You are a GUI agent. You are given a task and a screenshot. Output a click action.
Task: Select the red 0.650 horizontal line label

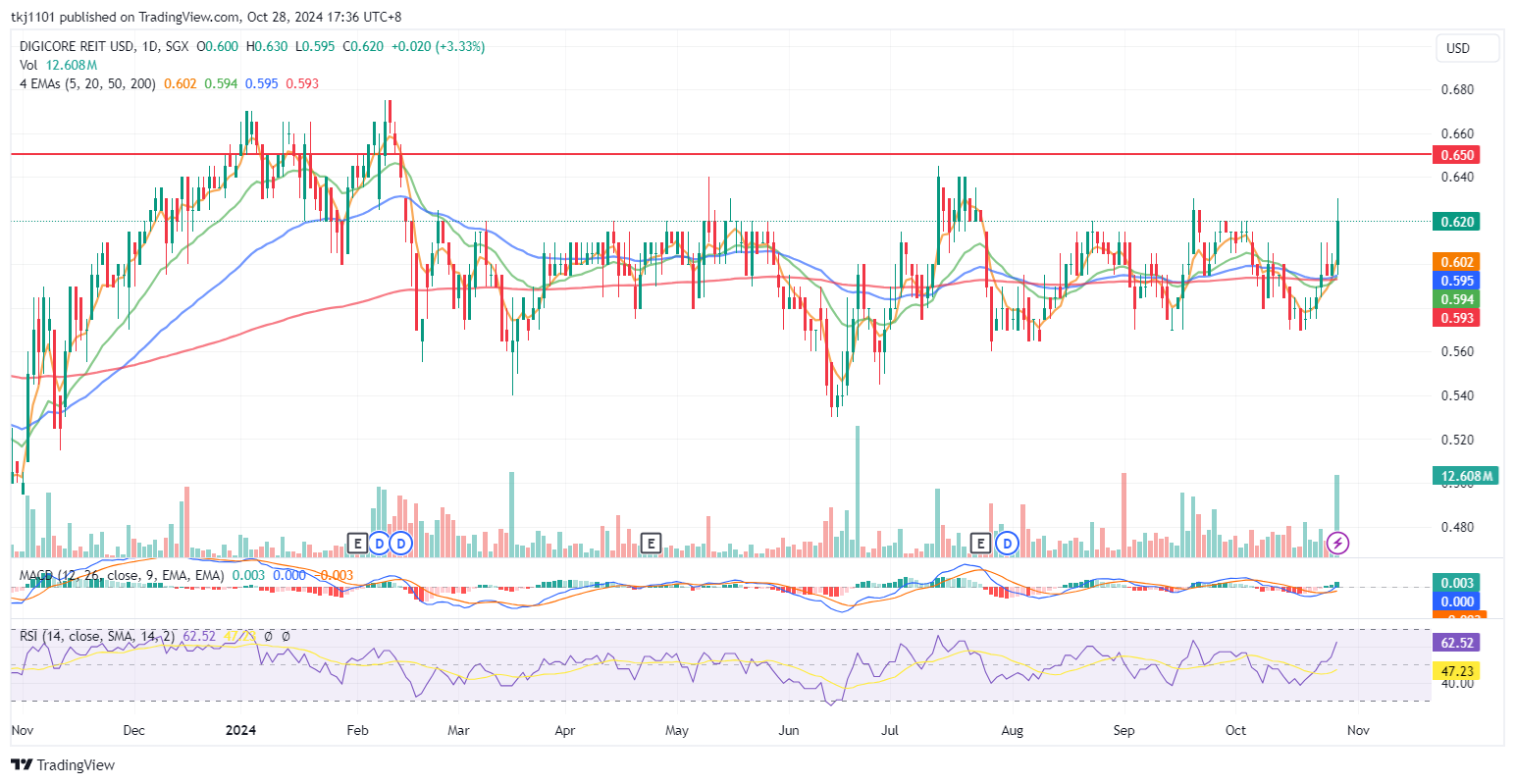[1457, 155]
